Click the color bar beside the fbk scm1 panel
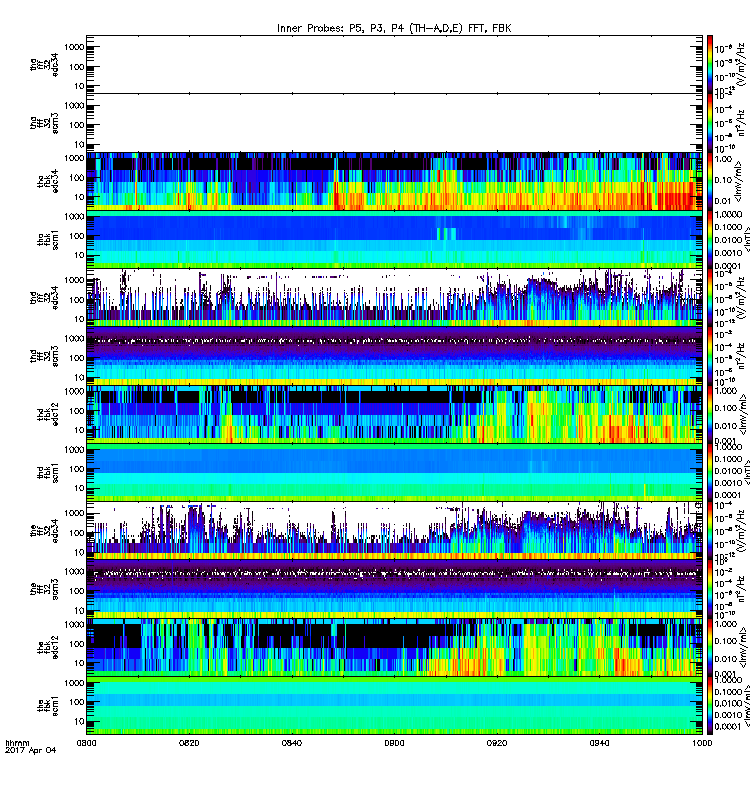Screen dimensions: 750x800 (710, 706)
